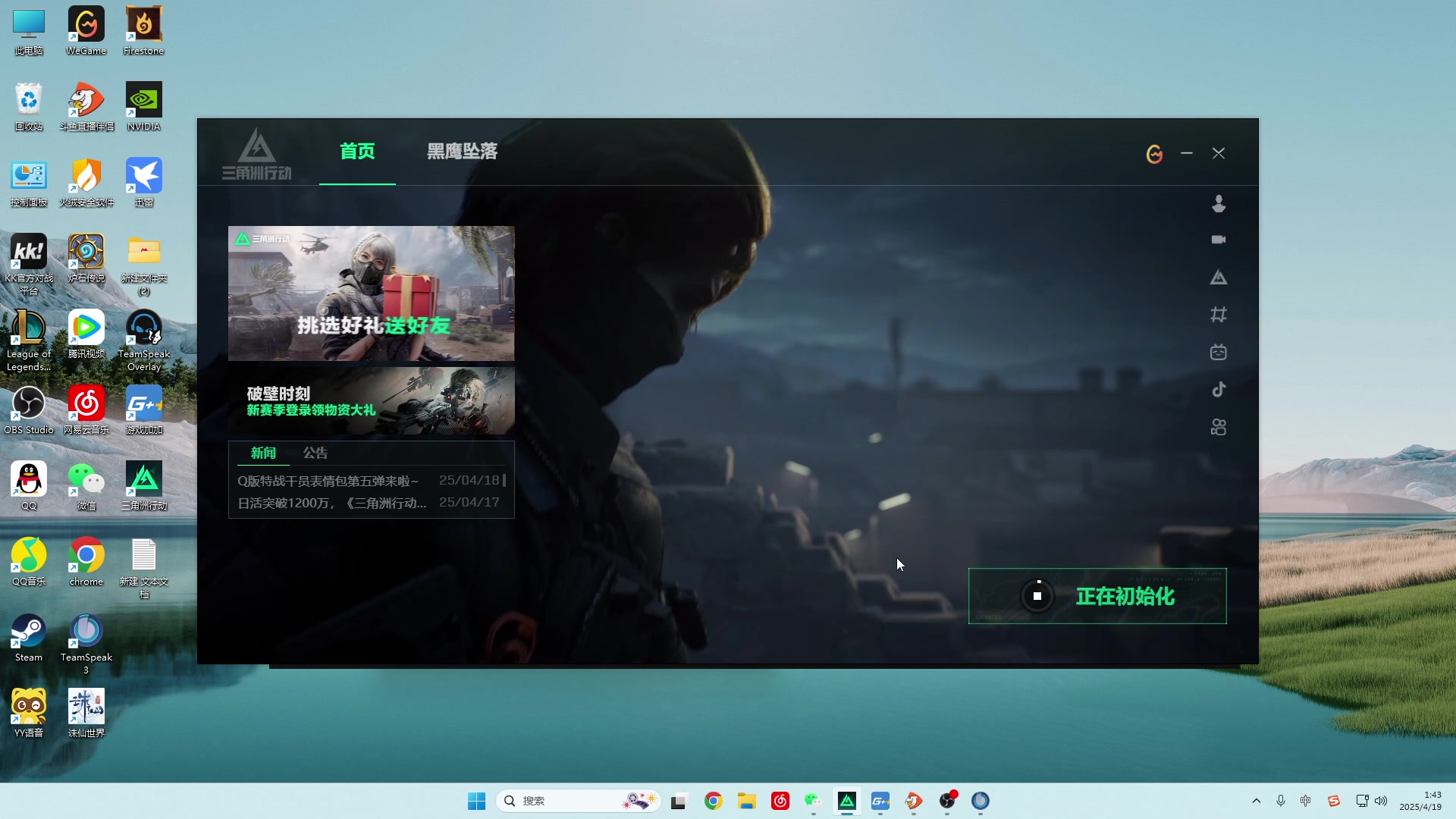Click the WeGame icon in launcher header

[x=1154, y=154]
